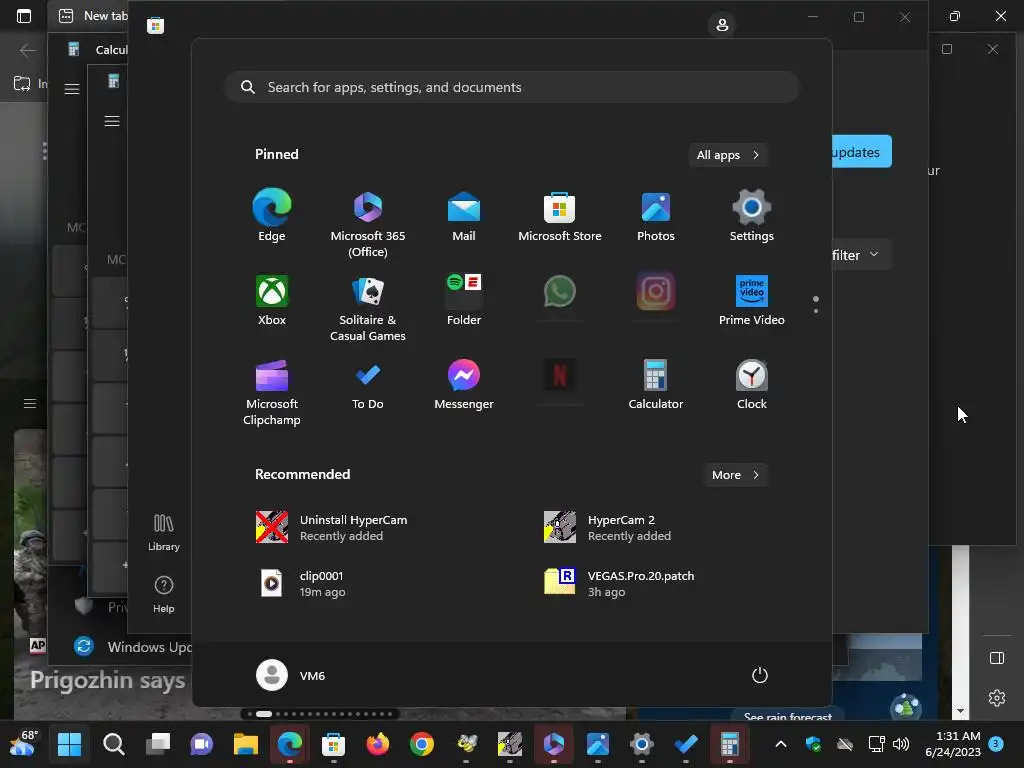Image resolution: width=1024 pixels, height=768 pixels.
Task: Open the Clock app
Action: 752,384
